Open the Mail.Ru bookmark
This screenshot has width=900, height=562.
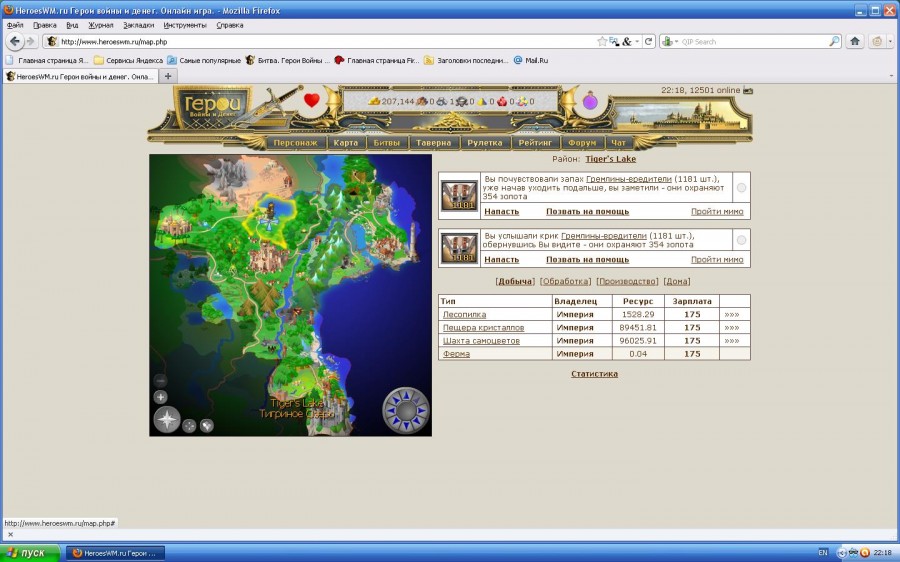(530, 60)
